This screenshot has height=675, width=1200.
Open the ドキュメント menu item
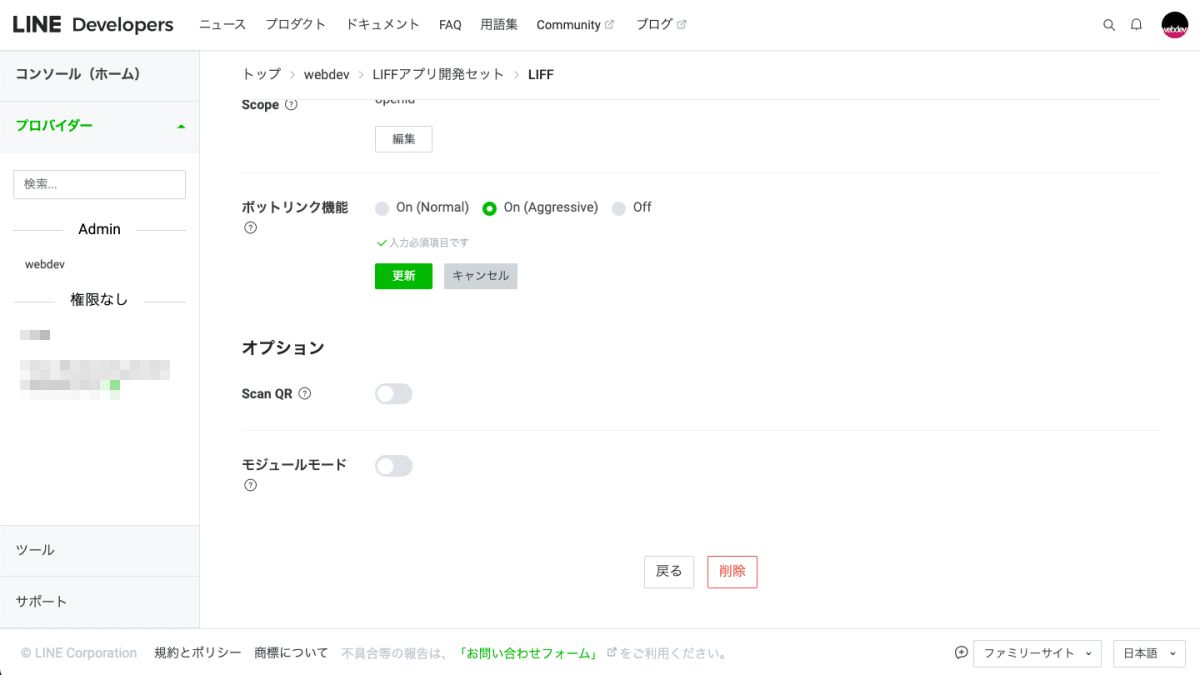[383, 25]
